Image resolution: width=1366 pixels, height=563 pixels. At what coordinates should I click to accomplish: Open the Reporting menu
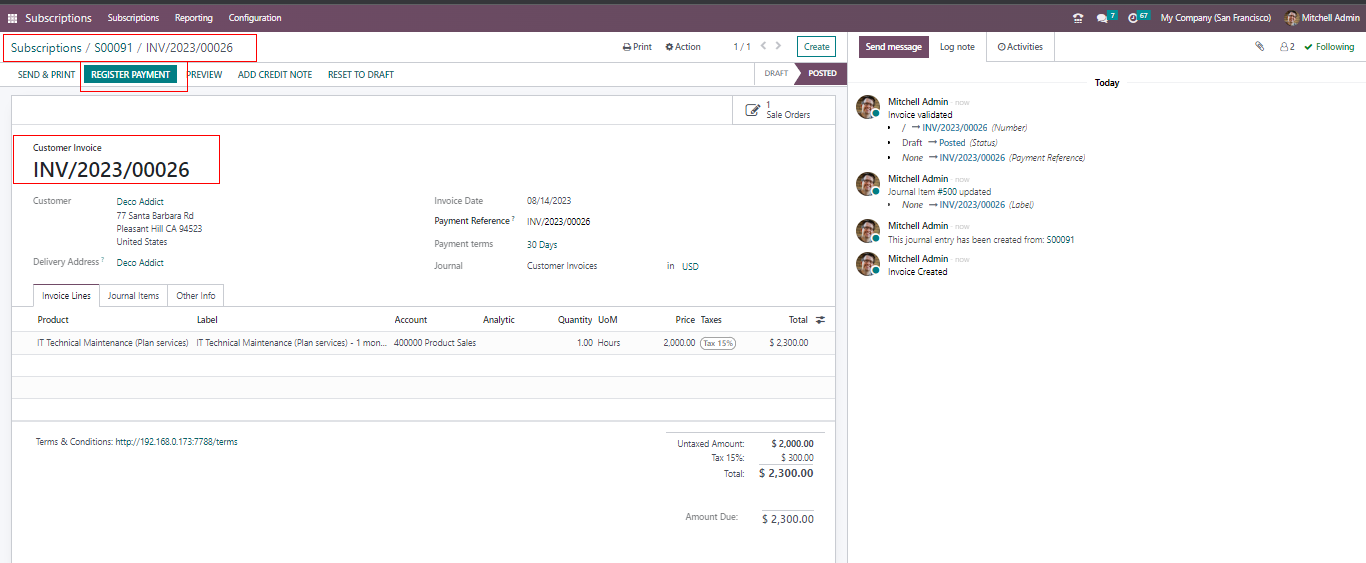pos(193,18)
